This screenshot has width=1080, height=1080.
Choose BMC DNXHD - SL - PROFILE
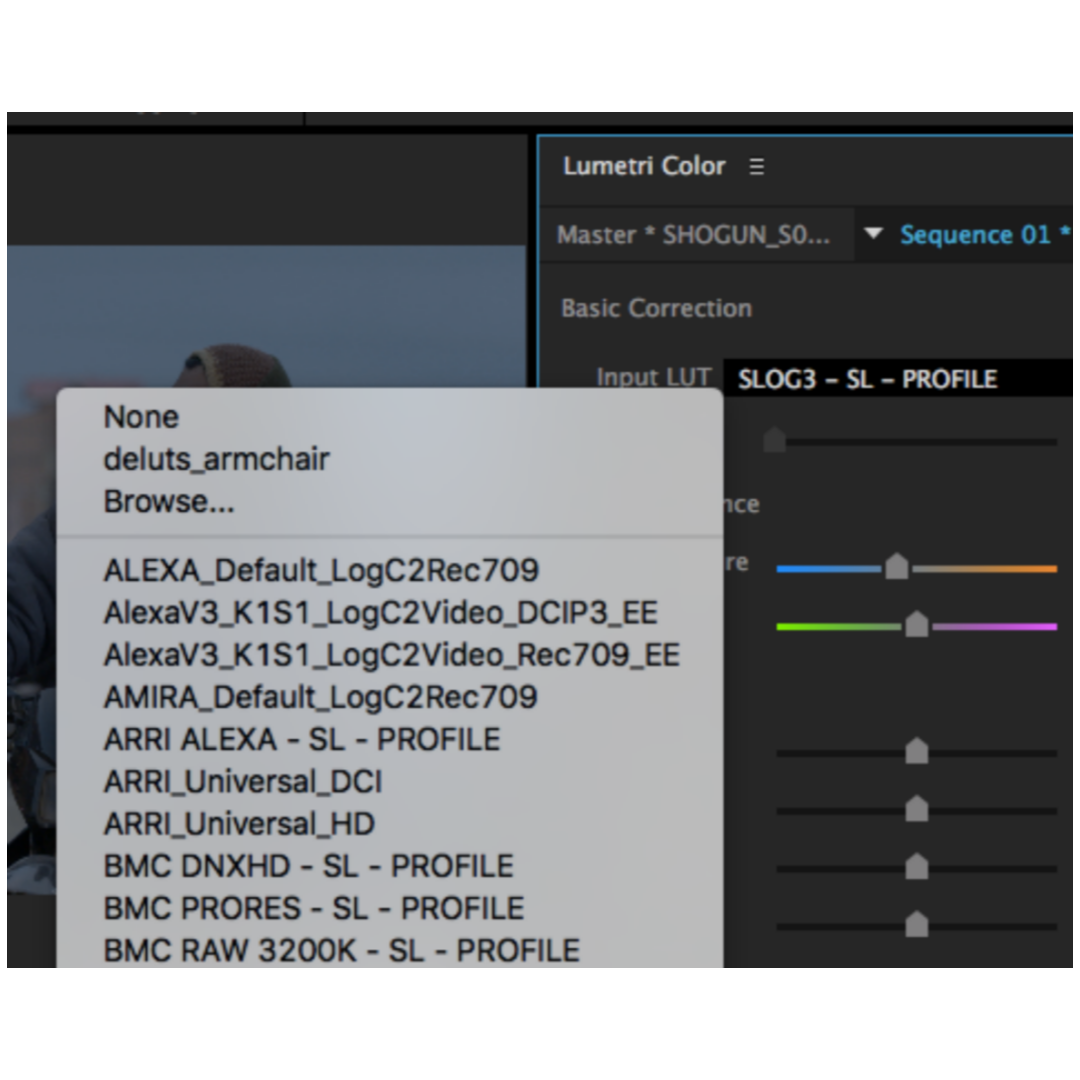390,866
